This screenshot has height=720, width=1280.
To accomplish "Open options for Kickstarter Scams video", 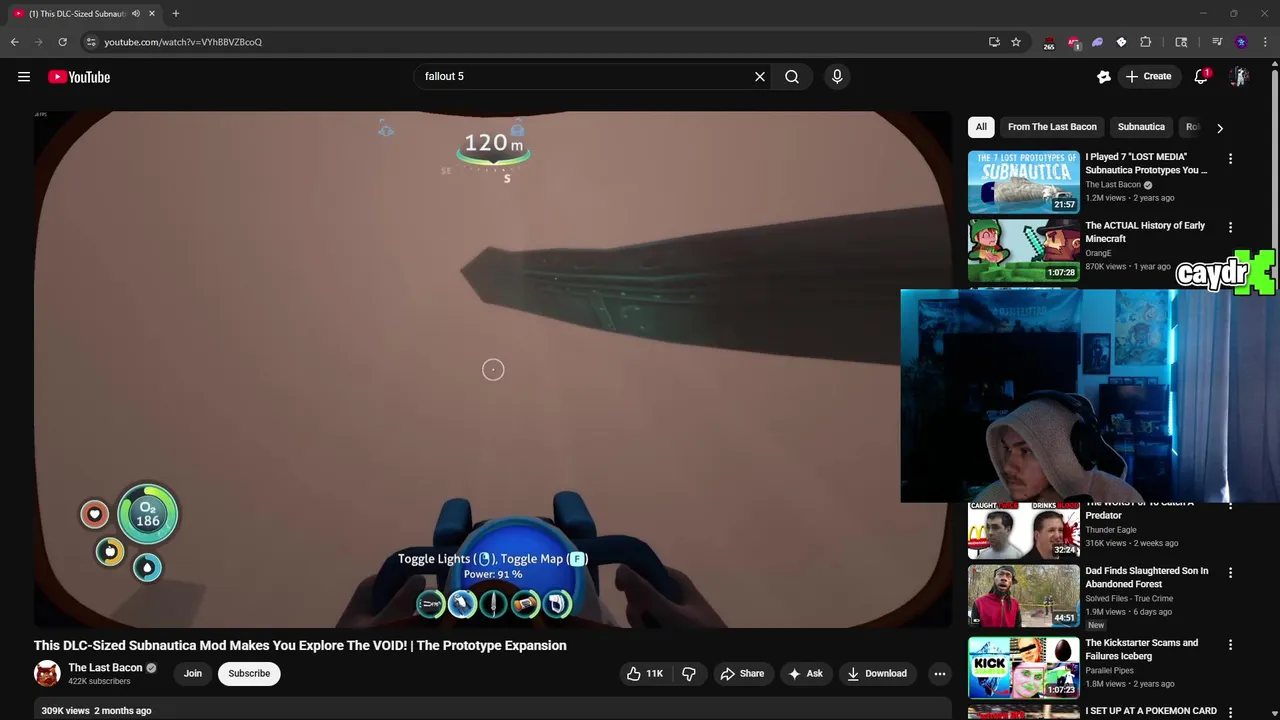I will 1230,645.
